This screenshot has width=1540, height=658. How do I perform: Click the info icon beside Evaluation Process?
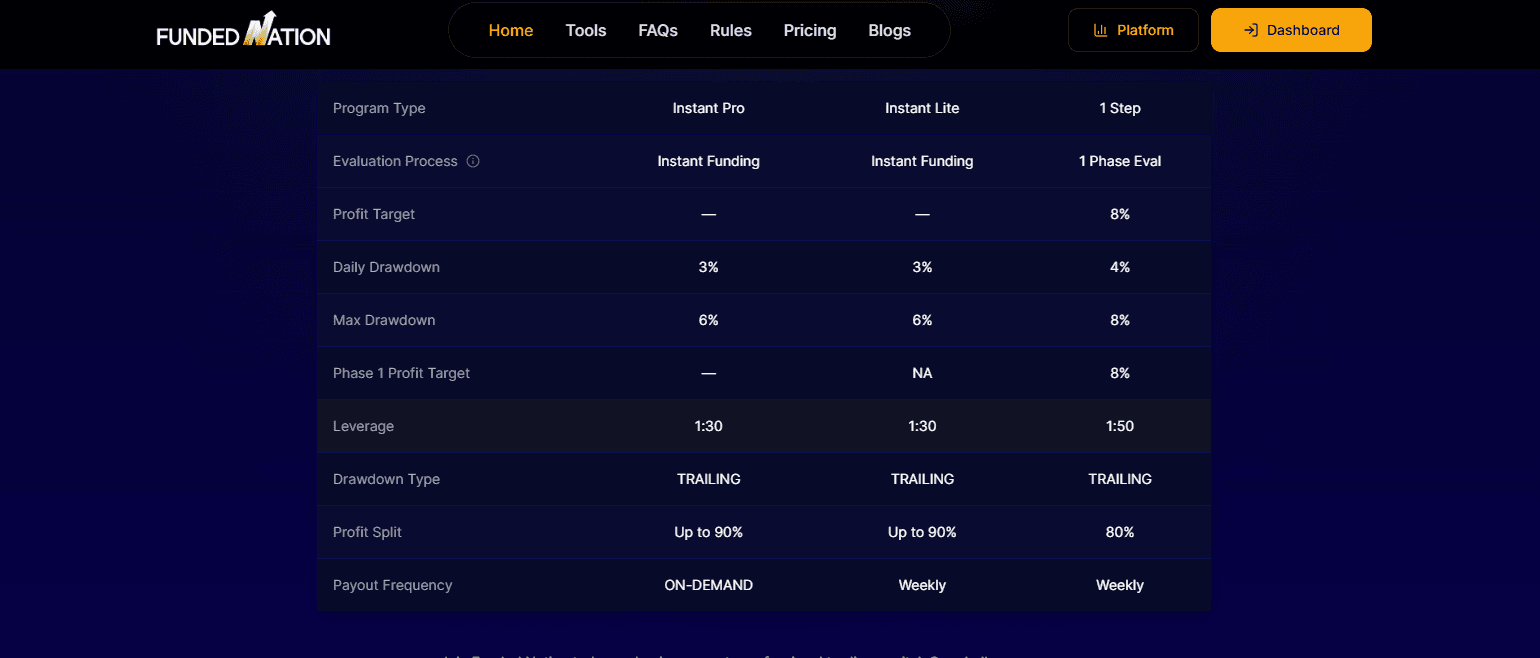(473, 161)
